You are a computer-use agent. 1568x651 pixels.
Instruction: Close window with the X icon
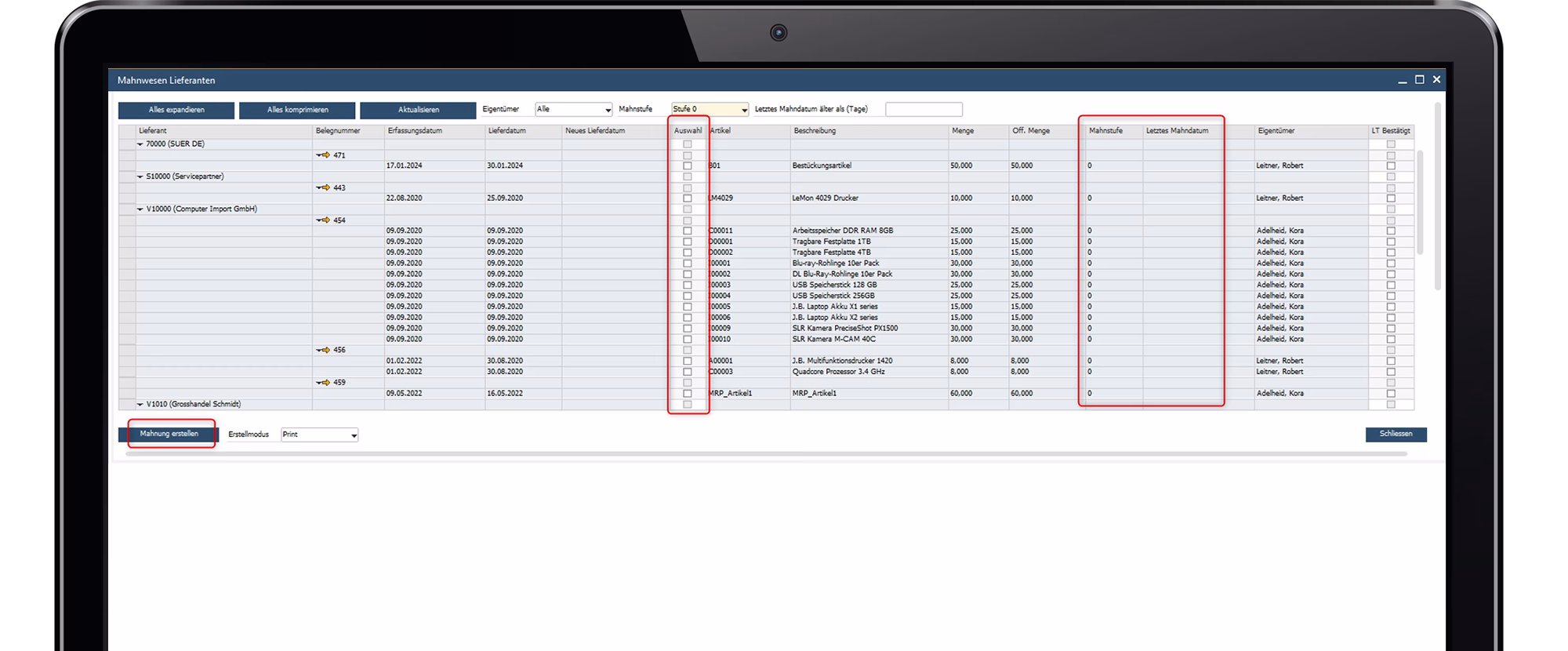pos(1436,80)
